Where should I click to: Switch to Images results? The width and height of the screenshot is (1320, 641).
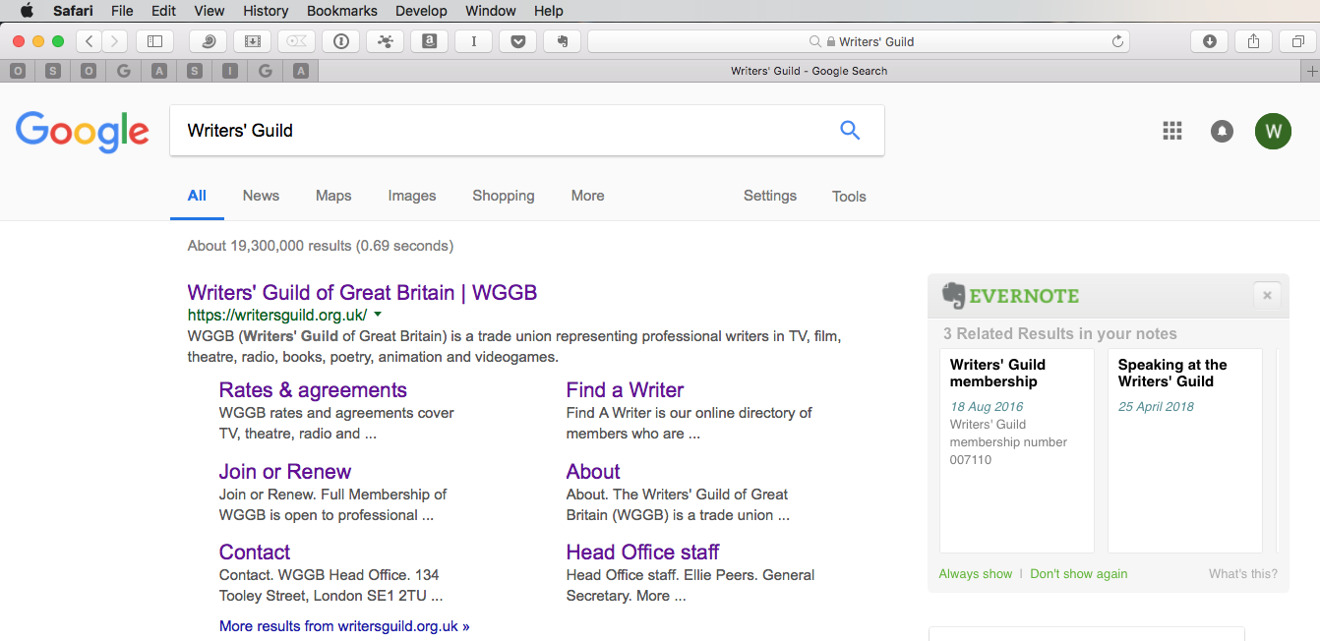[x=412, y=196]
